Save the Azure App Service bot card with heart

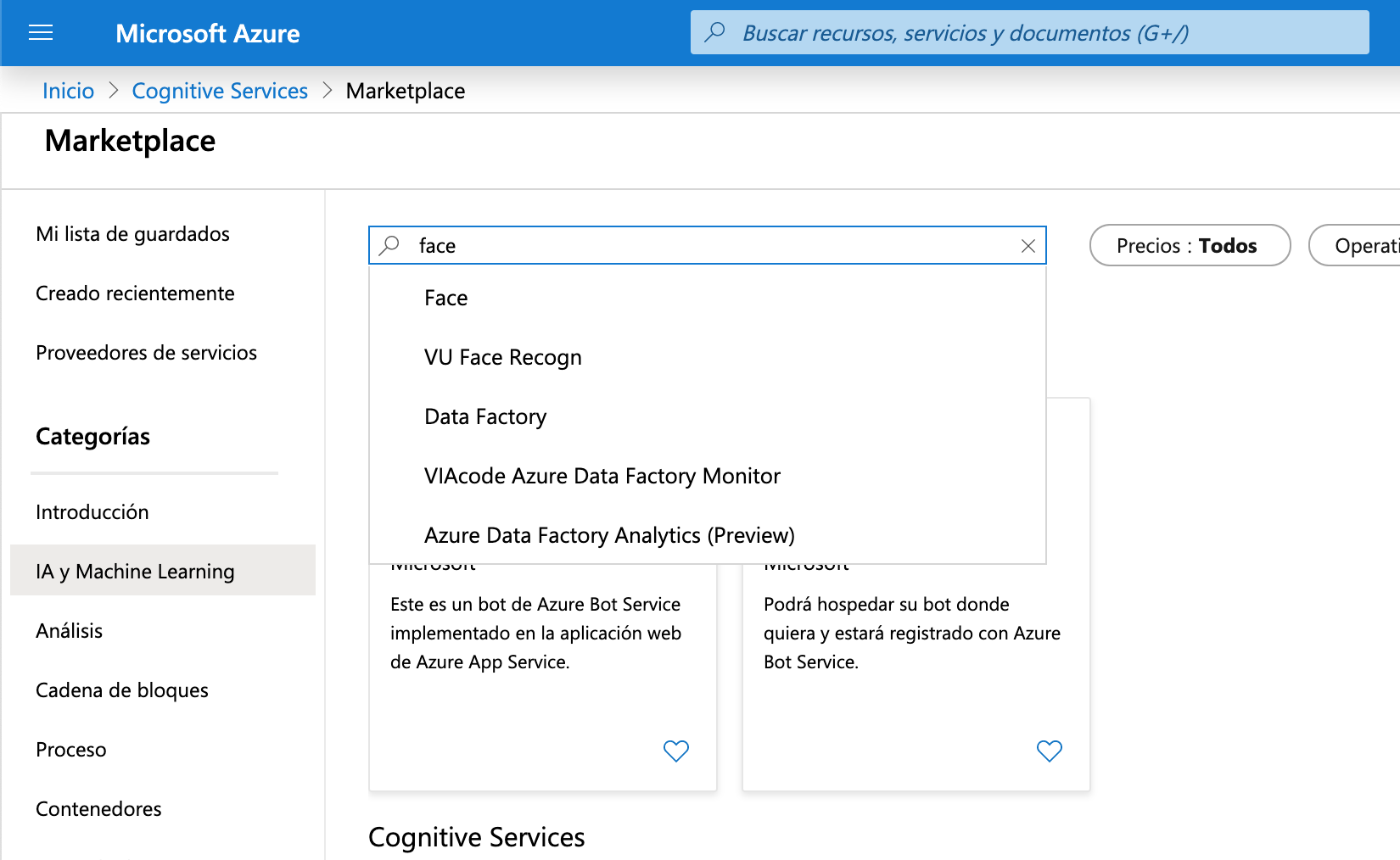(x=676, y=751)
